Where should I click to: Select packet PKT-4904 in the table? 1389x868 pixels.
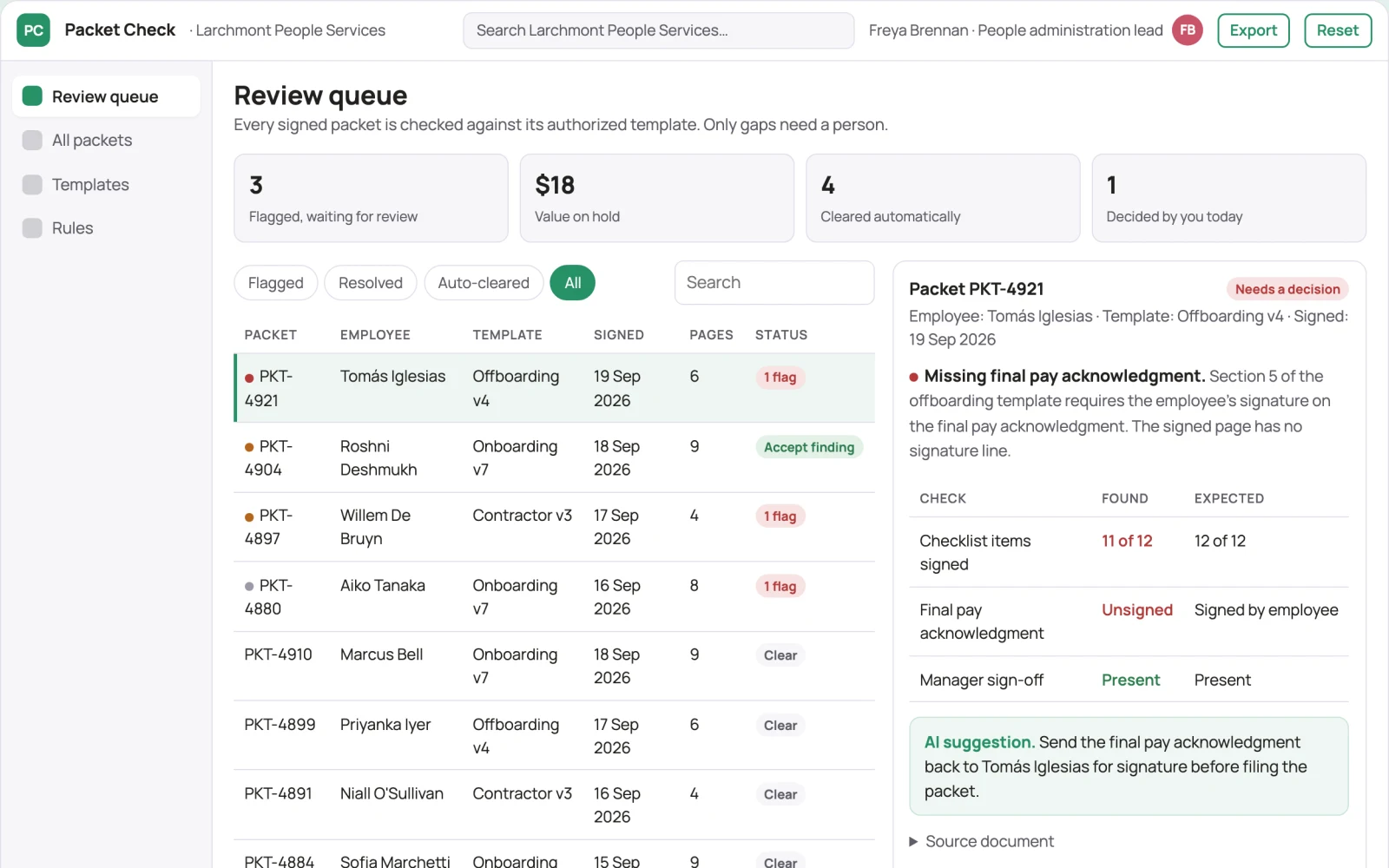[554, 457]
